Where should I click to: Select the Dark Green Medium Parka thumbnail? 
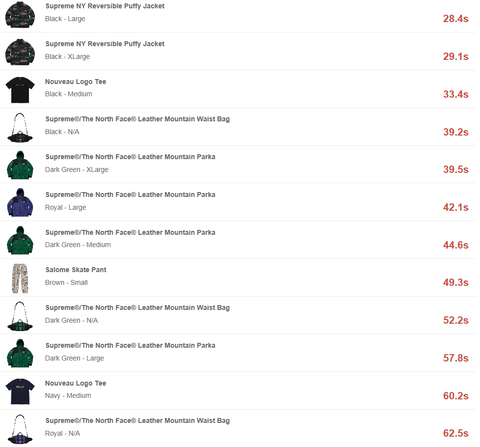[x=20, y=241]
